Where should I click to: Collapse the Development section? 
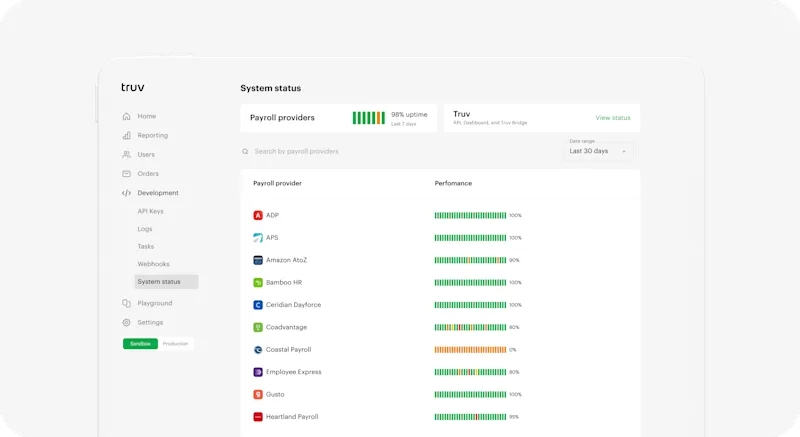[x=158, y=193]
